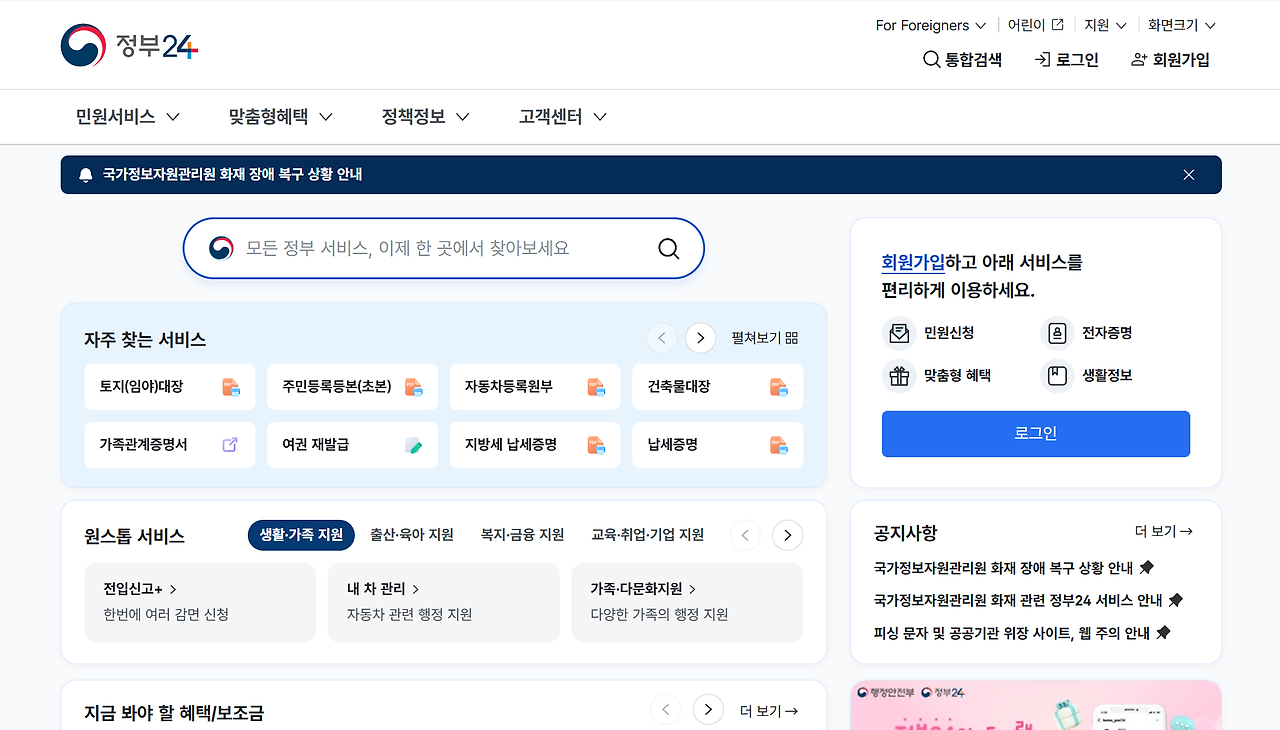Open the 화면크기 dropdown
This screenshot has height=730, width=1280.
click(x=1182, y=25)
